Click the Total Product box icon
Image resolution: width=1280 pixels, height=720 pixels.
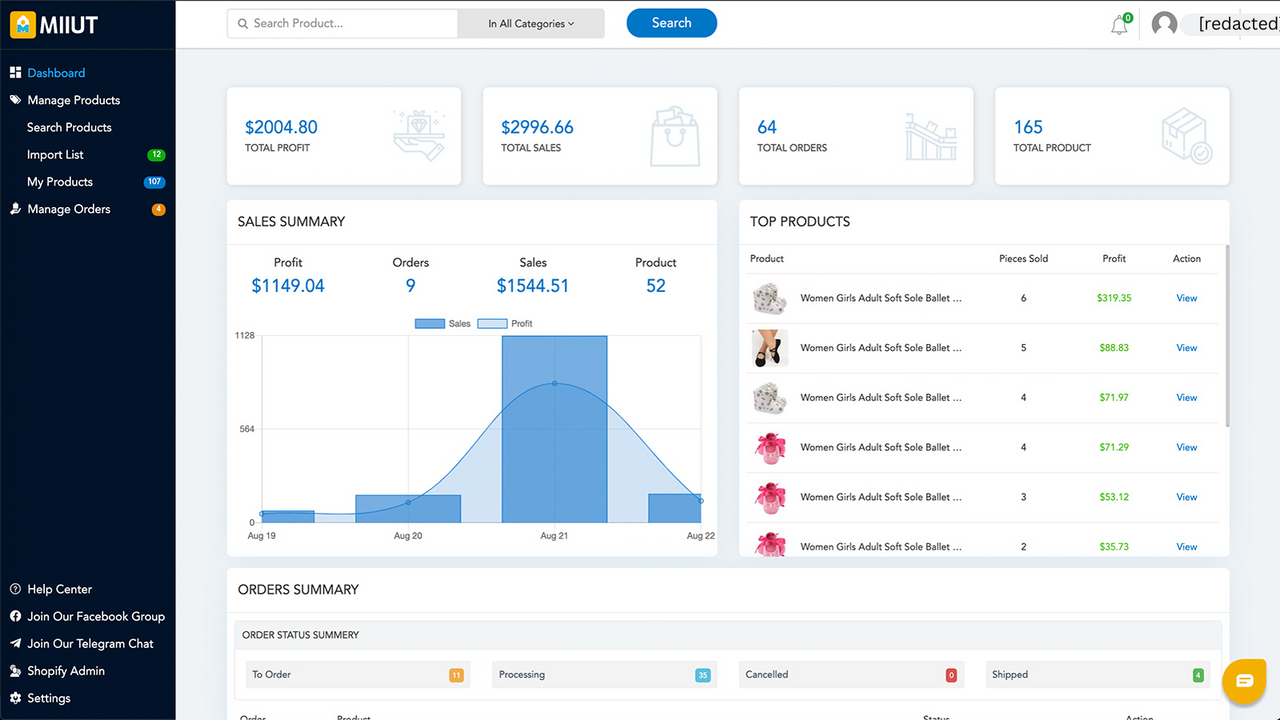point(1187,137)
